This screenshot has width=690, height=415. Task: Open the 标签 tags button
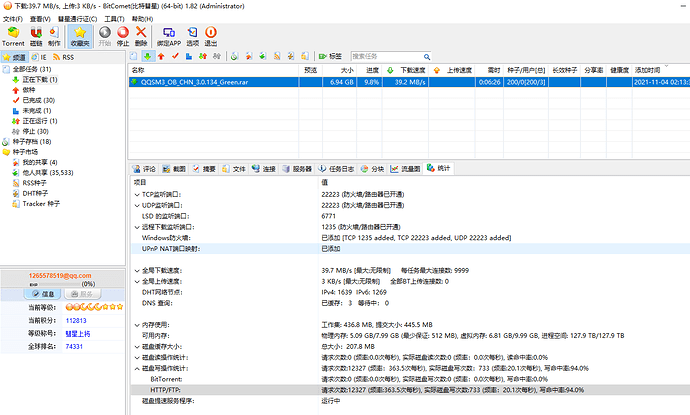[x=330, y=56]
